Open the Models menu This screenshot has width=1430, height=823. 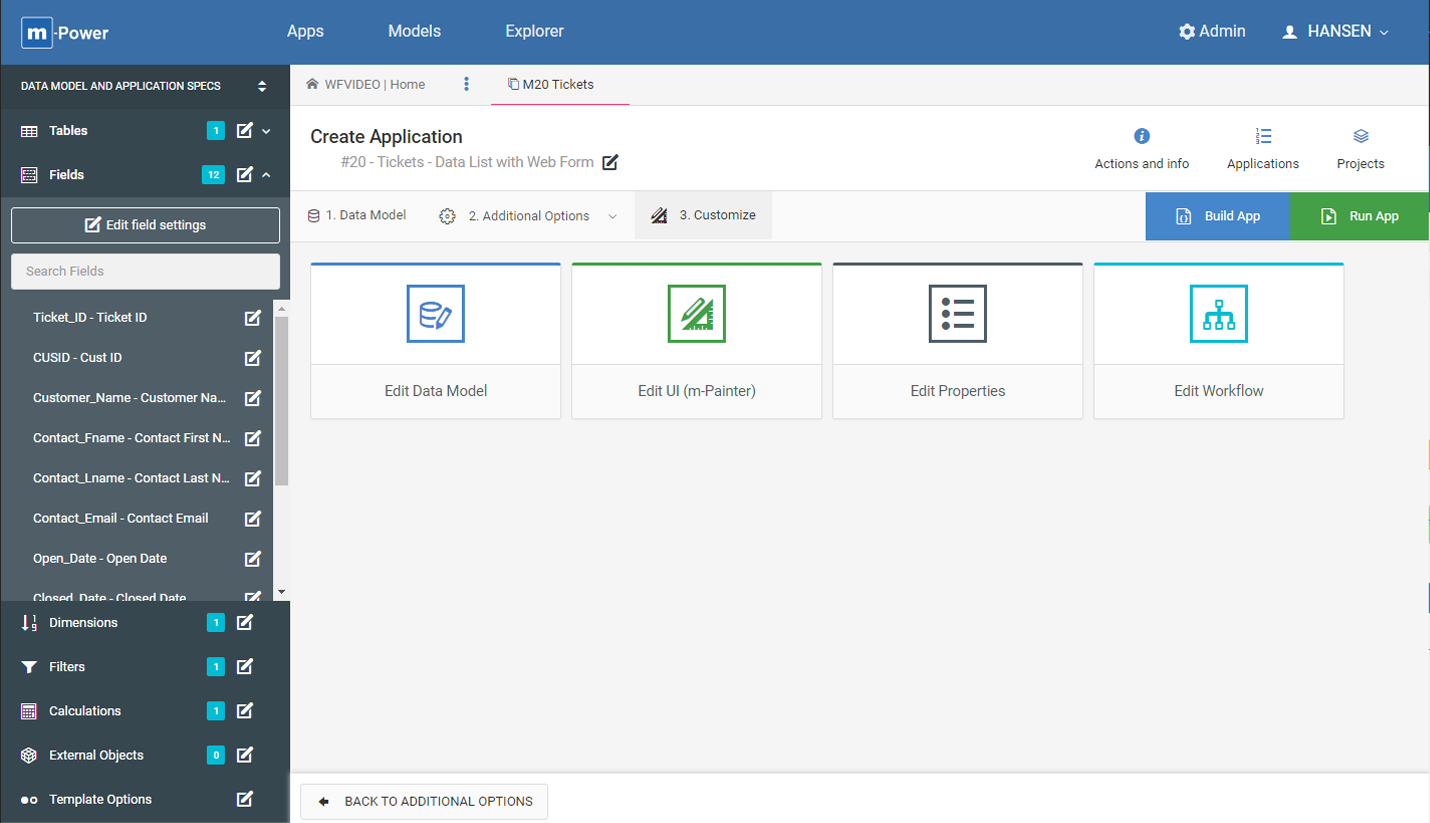point(414,32)
